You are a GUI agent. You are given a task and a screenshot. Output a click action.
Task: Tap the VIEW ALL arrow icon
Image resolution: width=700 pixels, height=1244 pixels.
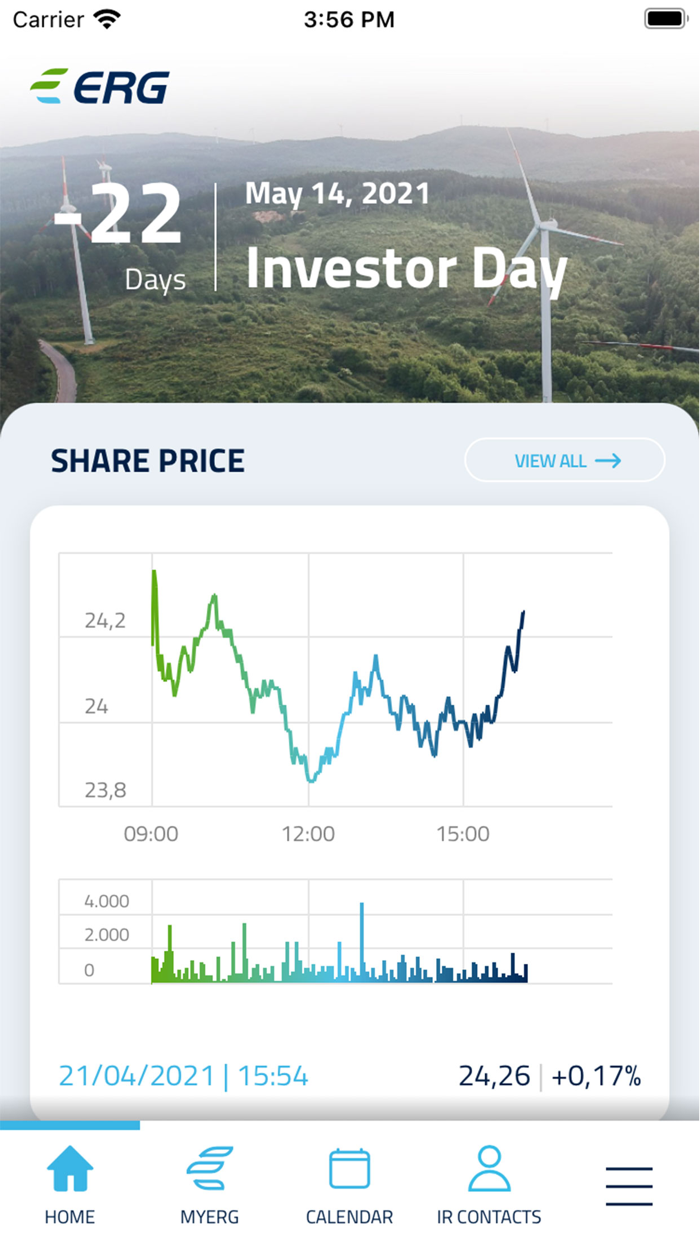pyautogui.click(x=608, y=460)
